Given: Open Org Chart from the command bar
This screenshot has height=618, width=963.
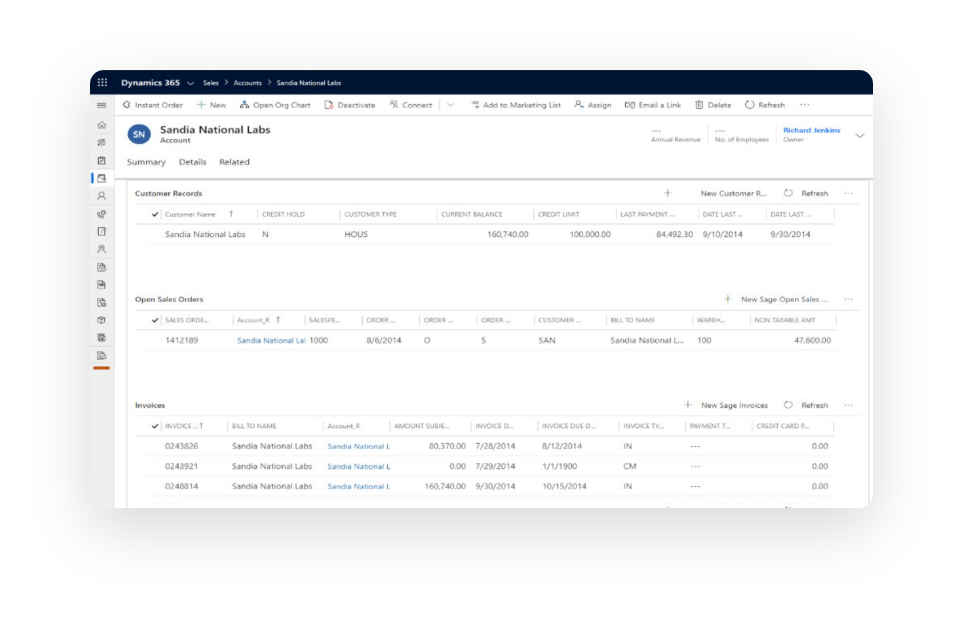Looking at the screenshot, I should click(x=275, y=105).
